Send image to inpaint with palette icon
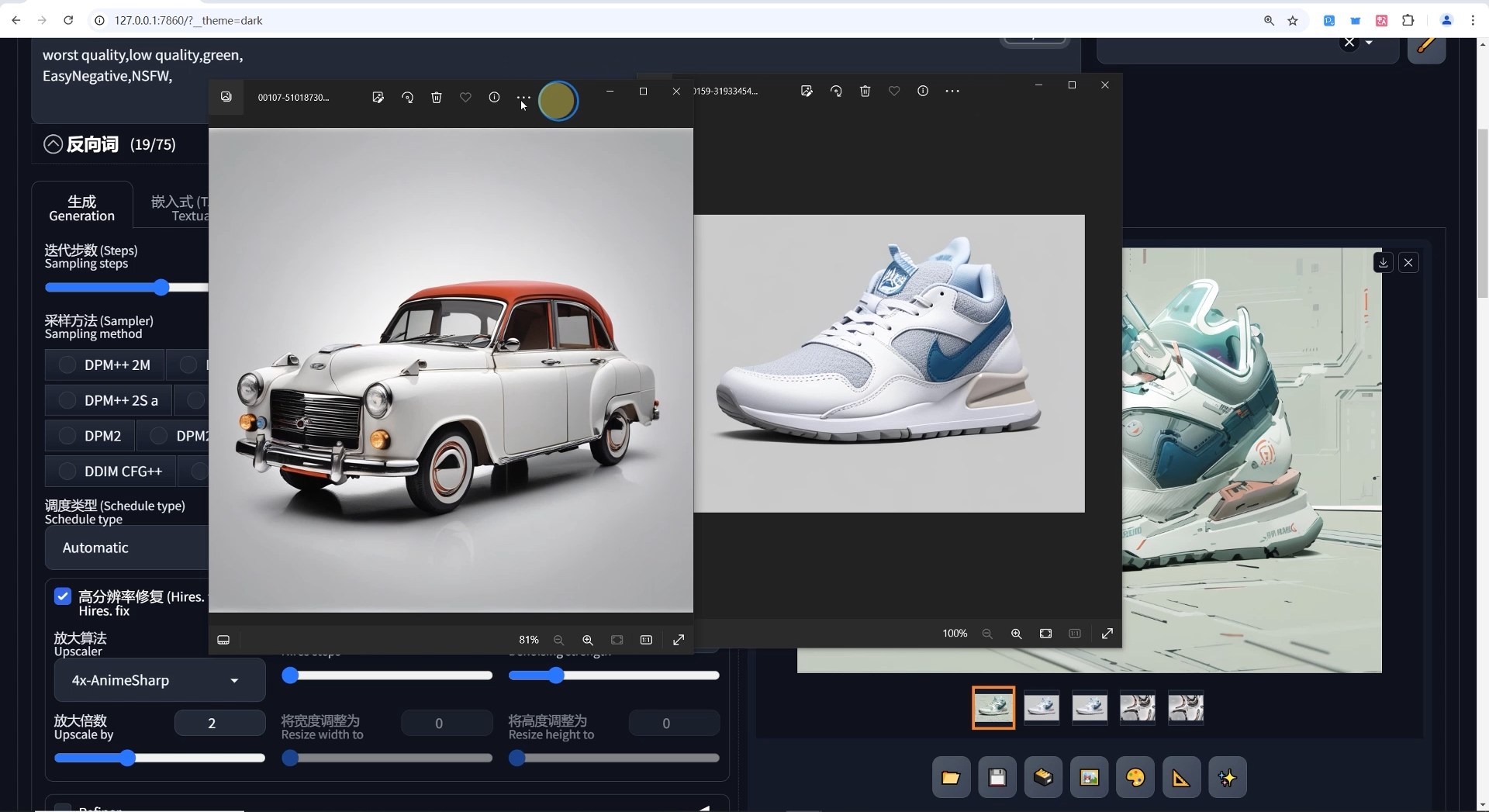 coord(1135,777)
